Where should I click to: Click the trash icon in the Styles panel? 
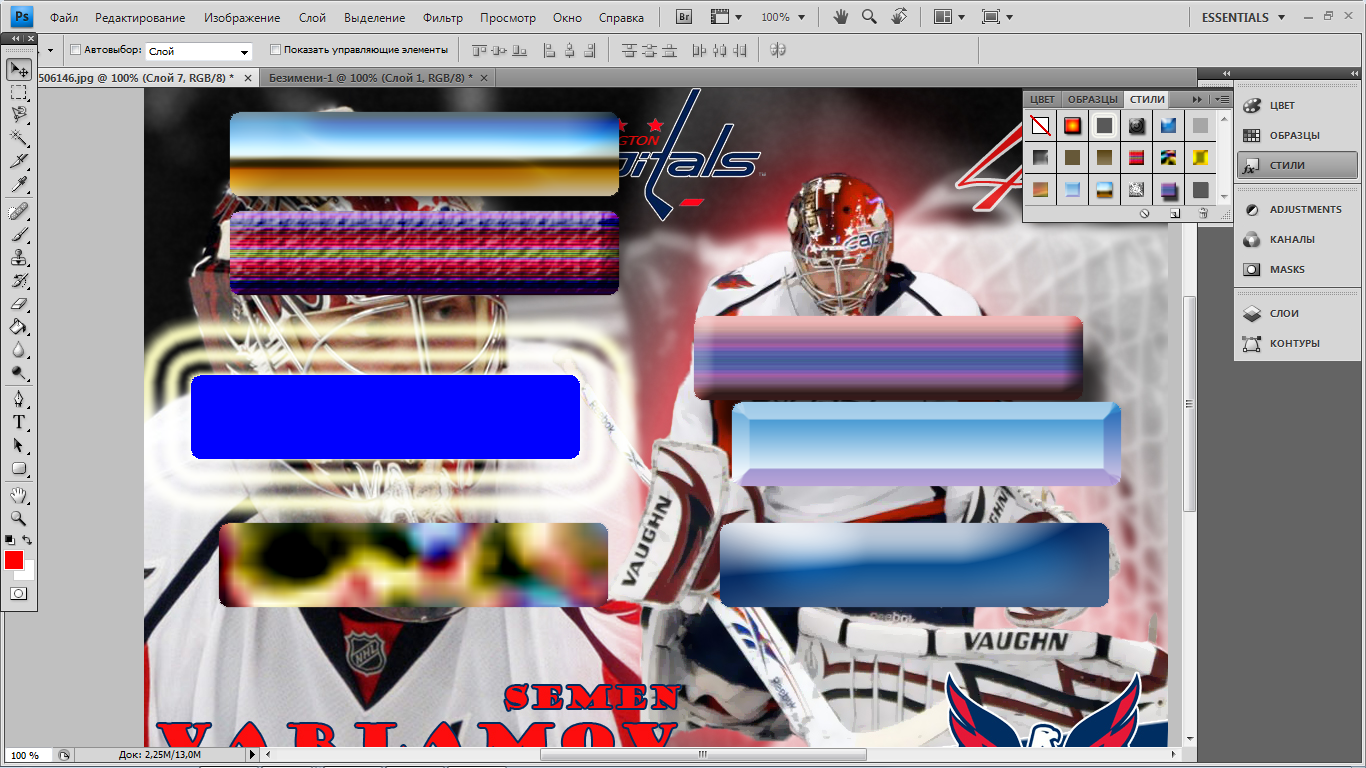1203,213
